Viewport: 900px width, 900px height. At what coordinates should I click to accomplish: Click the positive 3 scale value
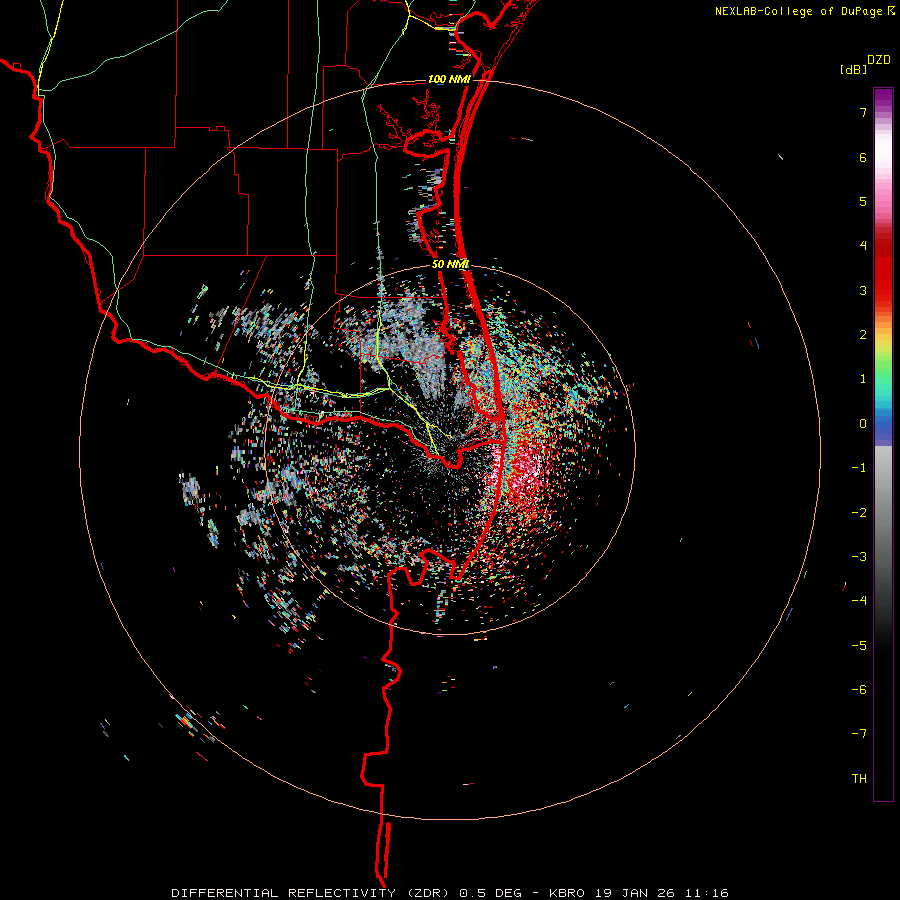pyautogui.click(x=863, y=290)
